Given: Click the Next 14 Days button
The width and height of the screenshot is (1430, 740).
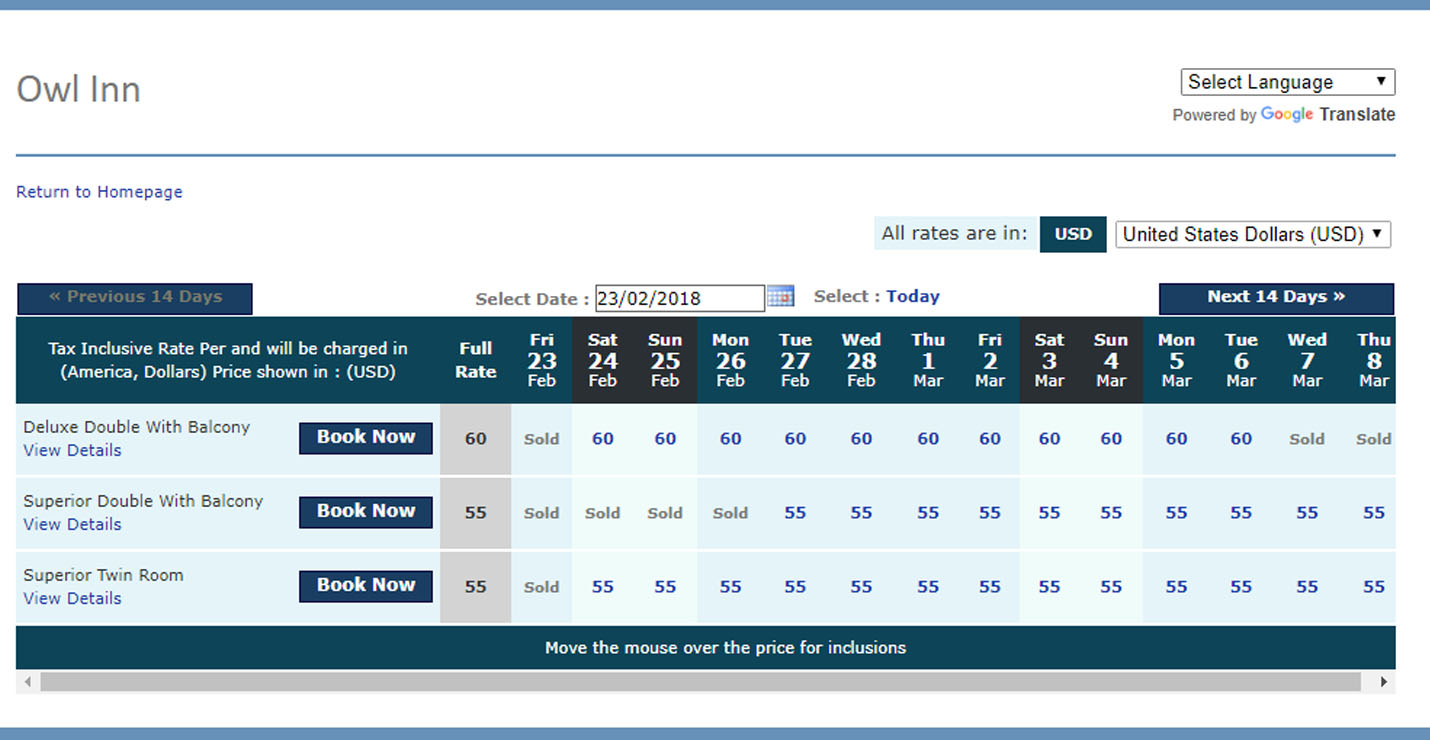Looking at the screenshot, I should 1275,297.
